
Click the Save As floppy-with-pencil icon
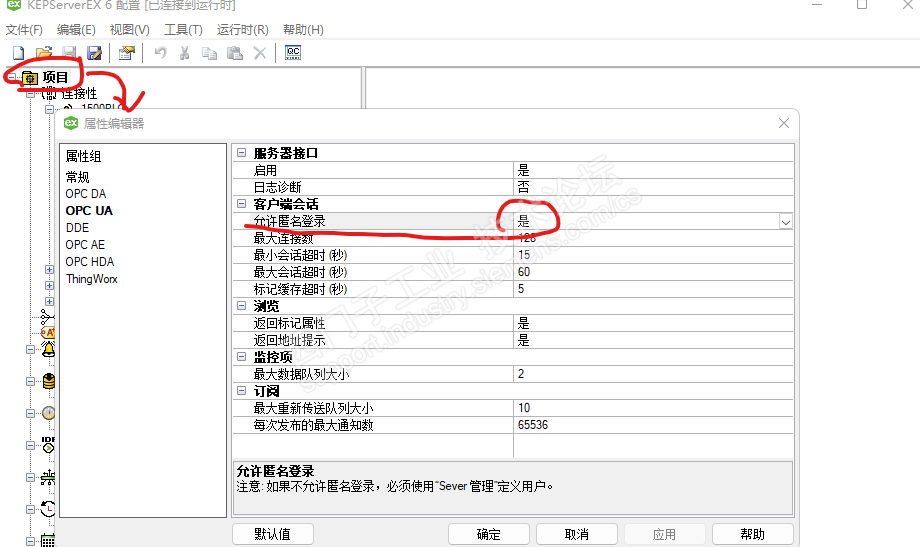point(94,53)
